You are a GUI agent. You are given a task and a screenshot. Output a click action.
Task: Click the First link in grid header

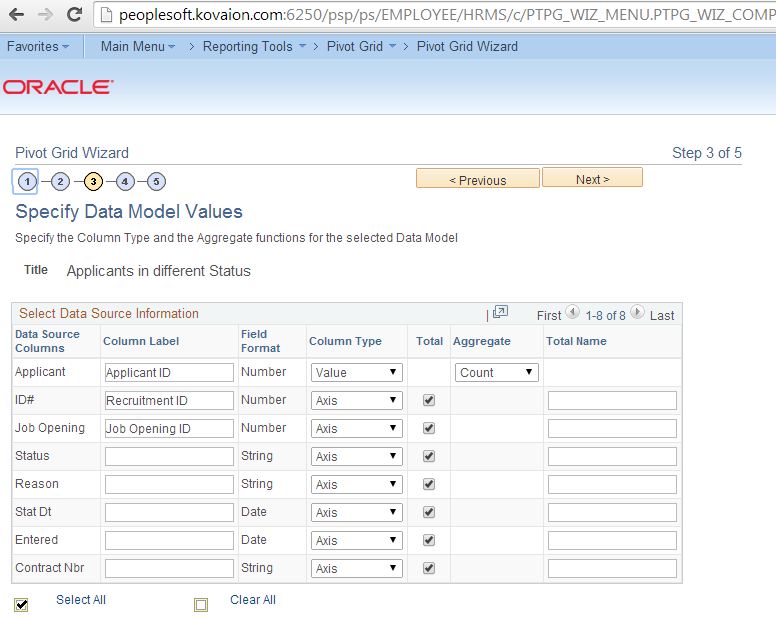pyautogui.click(x=549, y=316)
